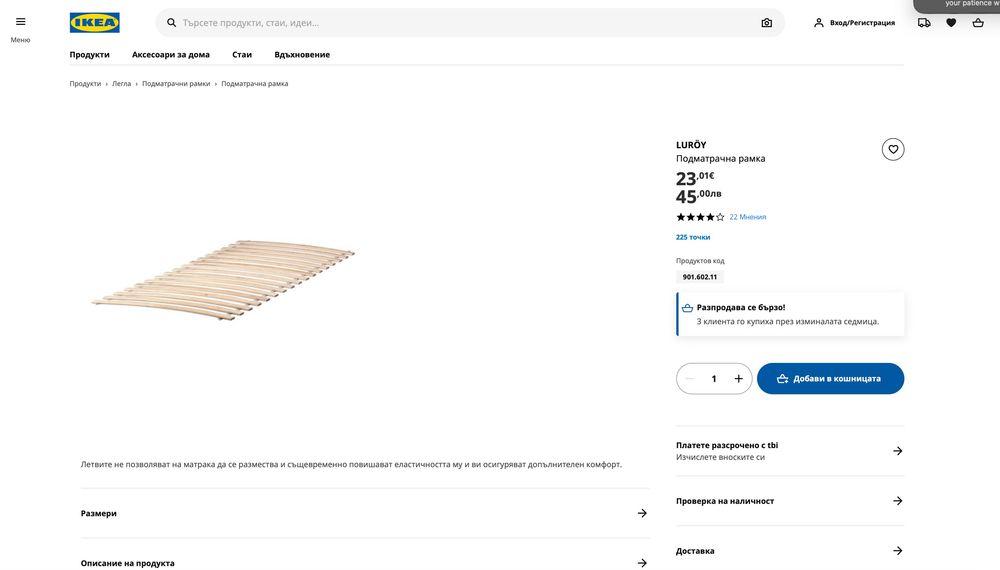Click Добави в кошницата button
Viewport: 1000px width, 570px height.
(830, 379)
